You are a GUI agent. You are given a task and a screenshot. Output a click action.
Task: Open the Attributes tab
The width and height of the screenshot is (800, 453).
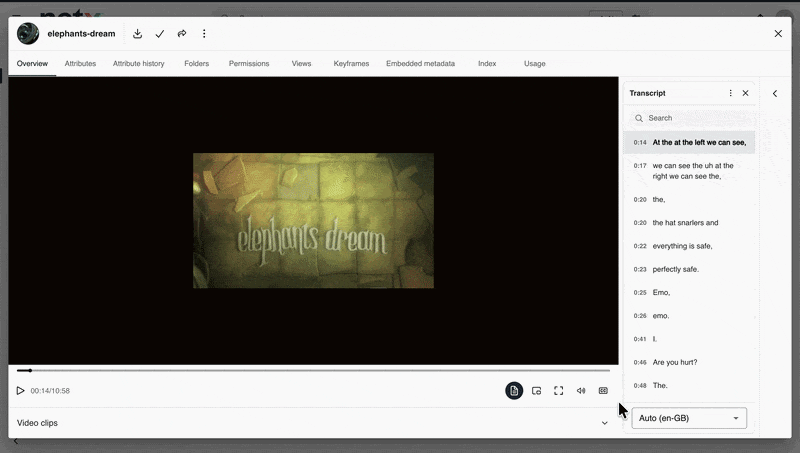point(80,64)
